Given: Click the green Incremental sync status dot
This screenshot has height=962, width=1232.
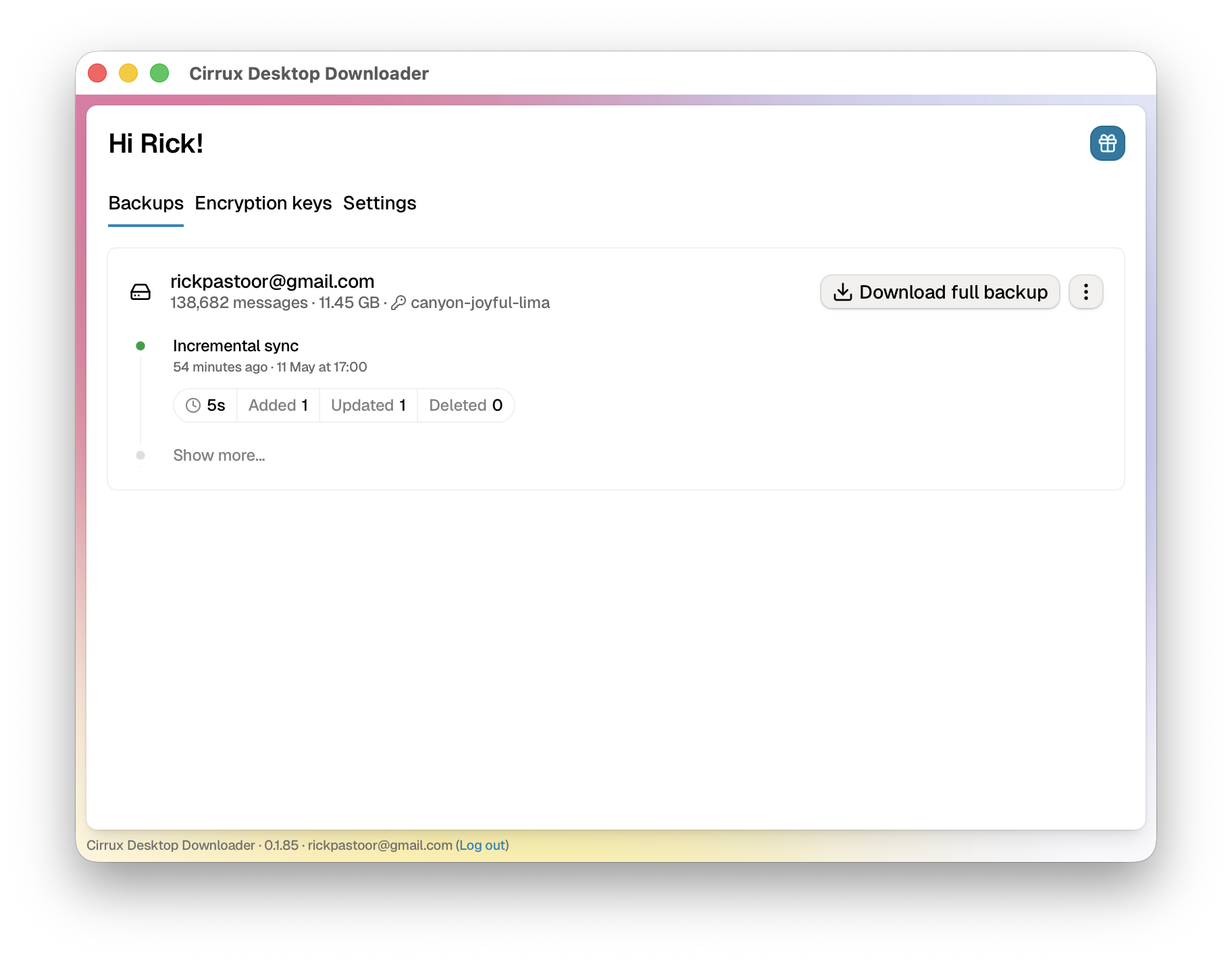Looking at the screenshot, I should pos(140,346).
